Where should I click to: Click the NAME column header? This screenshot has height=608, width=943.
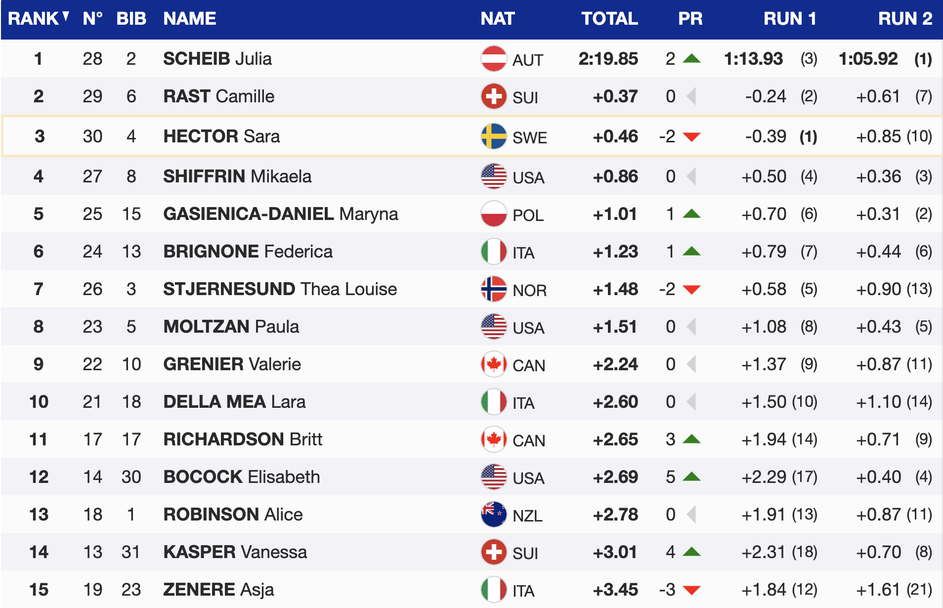click(x=190, y=18)
